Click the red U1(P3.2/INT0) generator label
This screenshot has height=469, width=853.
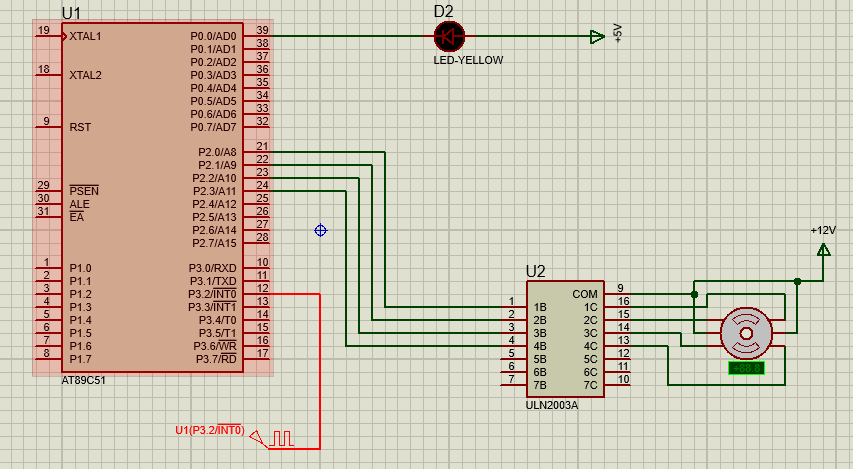[x=210, y=430]
